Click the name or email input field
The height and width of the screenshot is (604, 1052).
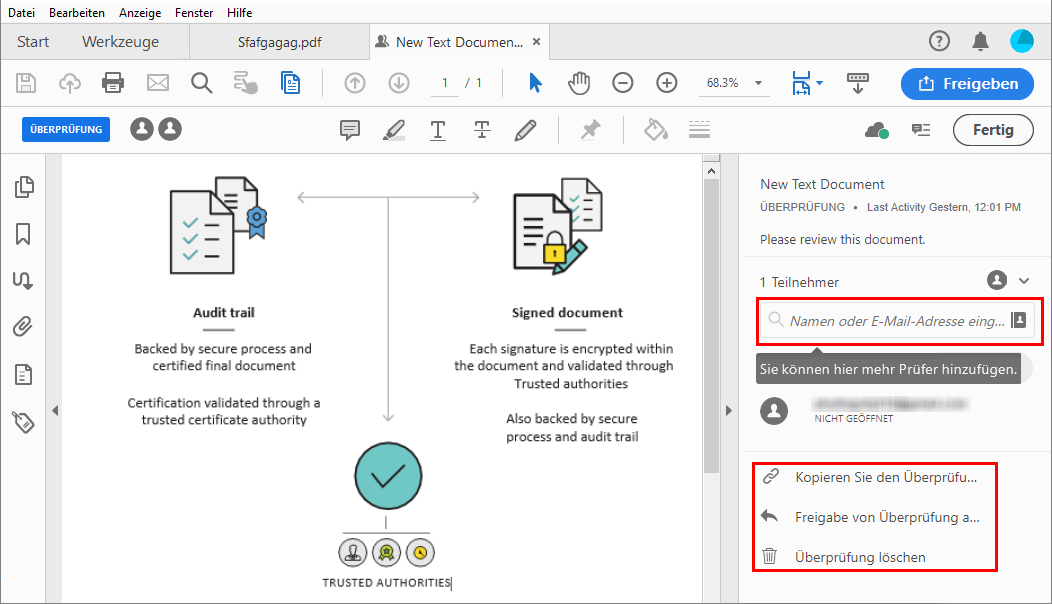(898, 321)
